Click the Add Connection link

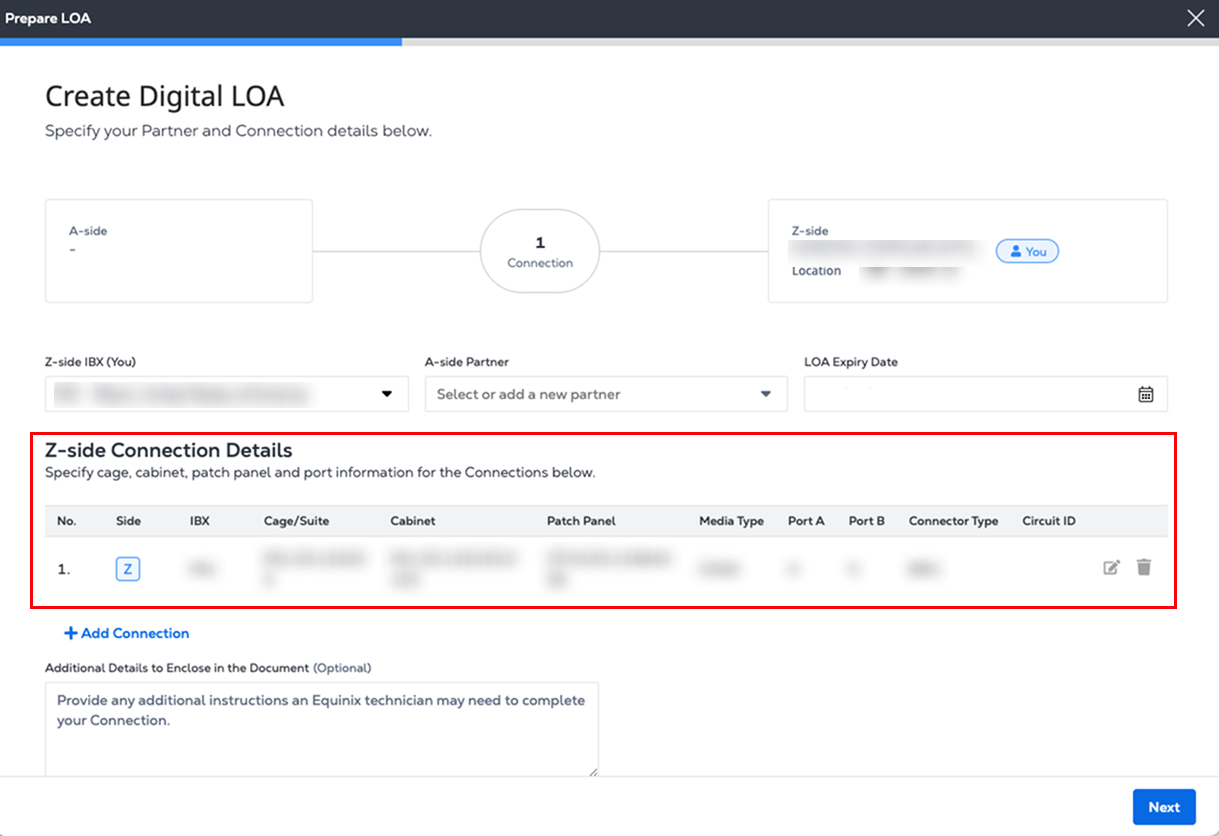click(x=127, y=633)
